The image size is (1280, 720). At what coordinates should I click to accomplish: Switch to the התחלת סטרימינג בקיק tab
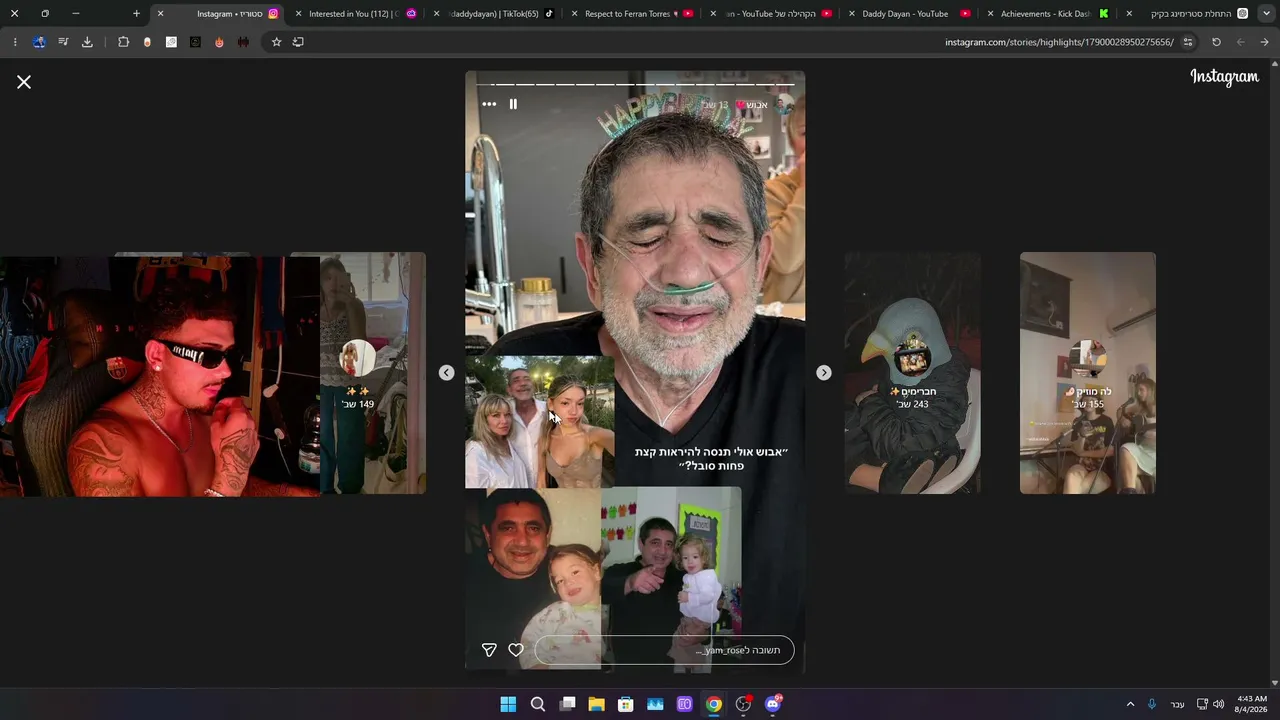(x=1190, y=14)
